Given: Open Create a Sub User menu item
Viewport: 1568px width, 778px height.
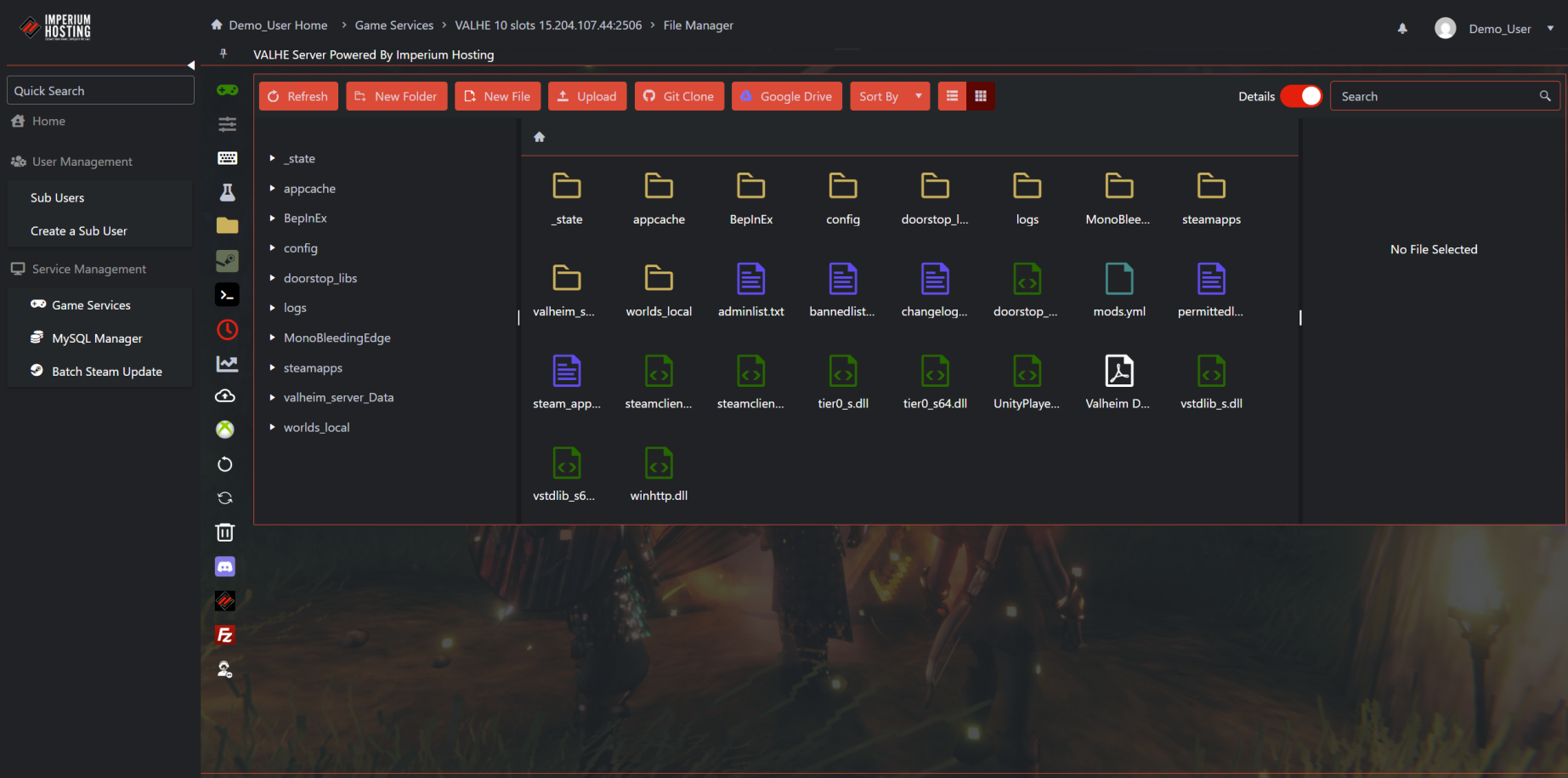Looking at the screenshot, I should click(79, 231).
